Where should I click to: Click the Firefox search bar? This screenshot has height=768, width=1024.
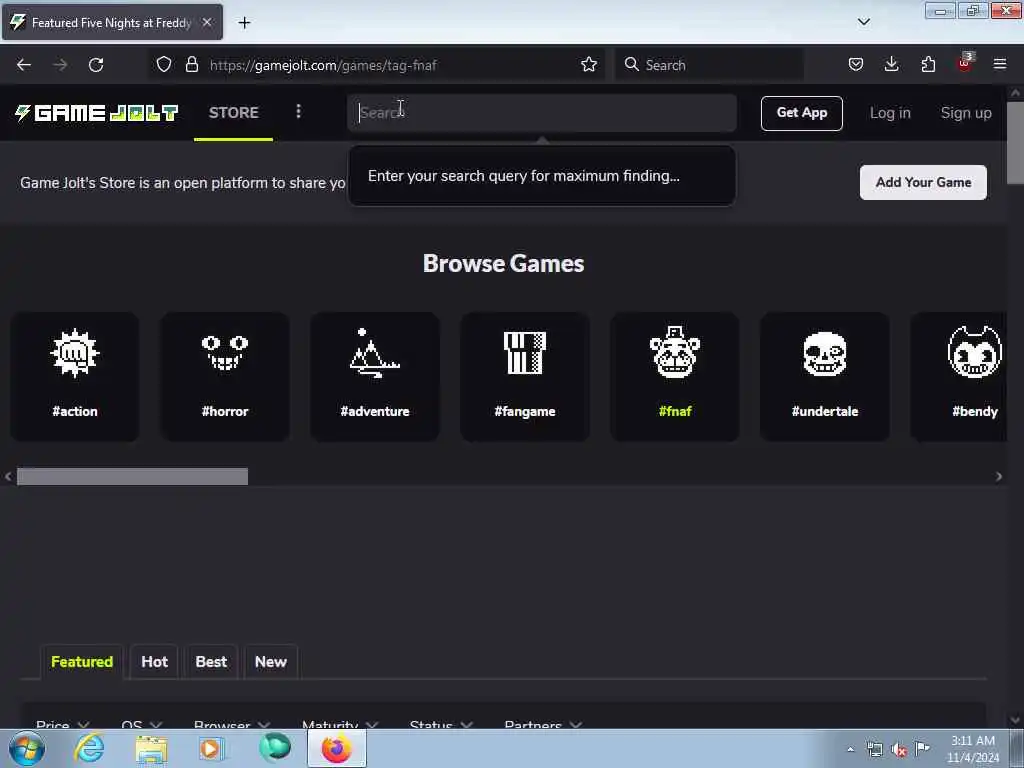point(709,65)
